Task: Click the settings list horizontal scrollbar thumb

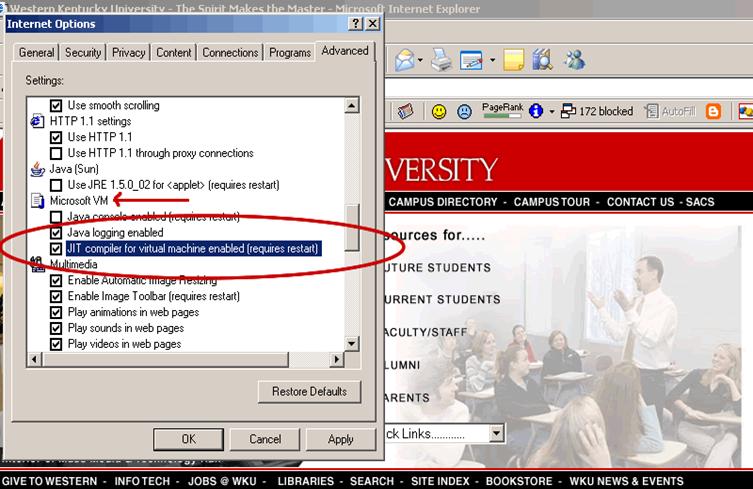Action: click(166, 359)
